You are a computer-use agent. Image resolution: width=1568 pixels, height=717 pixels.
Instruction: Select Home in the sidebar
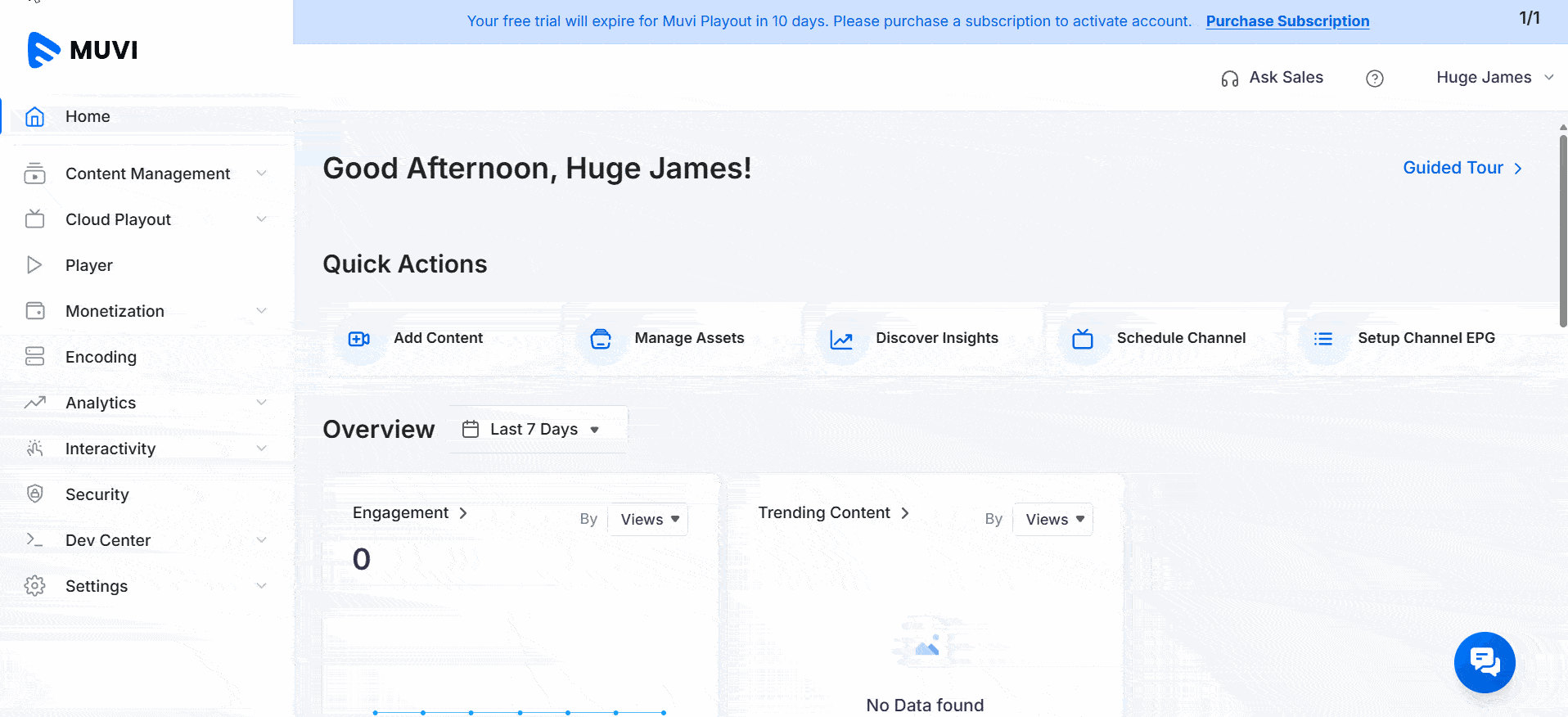(x=88, y=116)
